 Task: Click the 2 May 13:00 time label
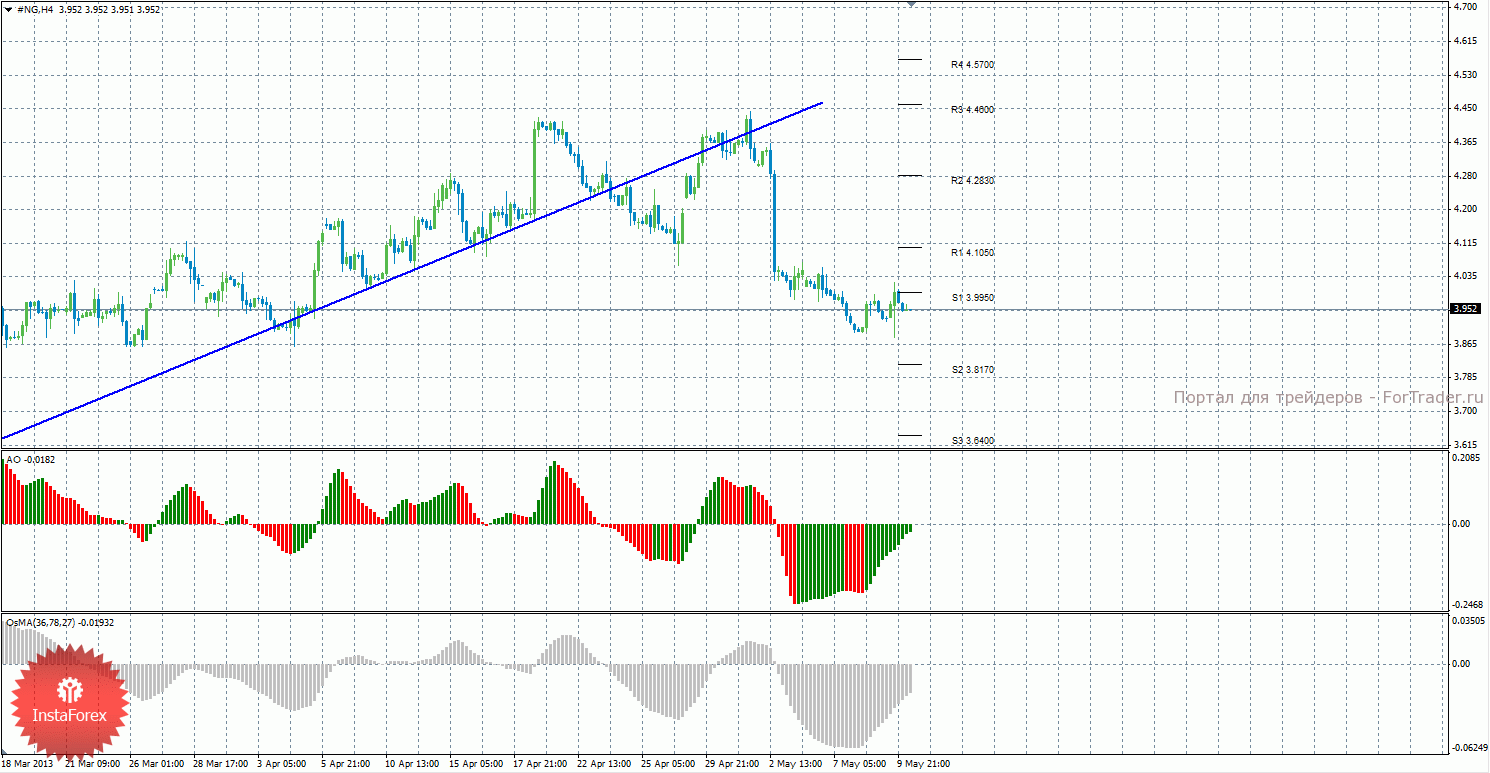coord(795,764)
